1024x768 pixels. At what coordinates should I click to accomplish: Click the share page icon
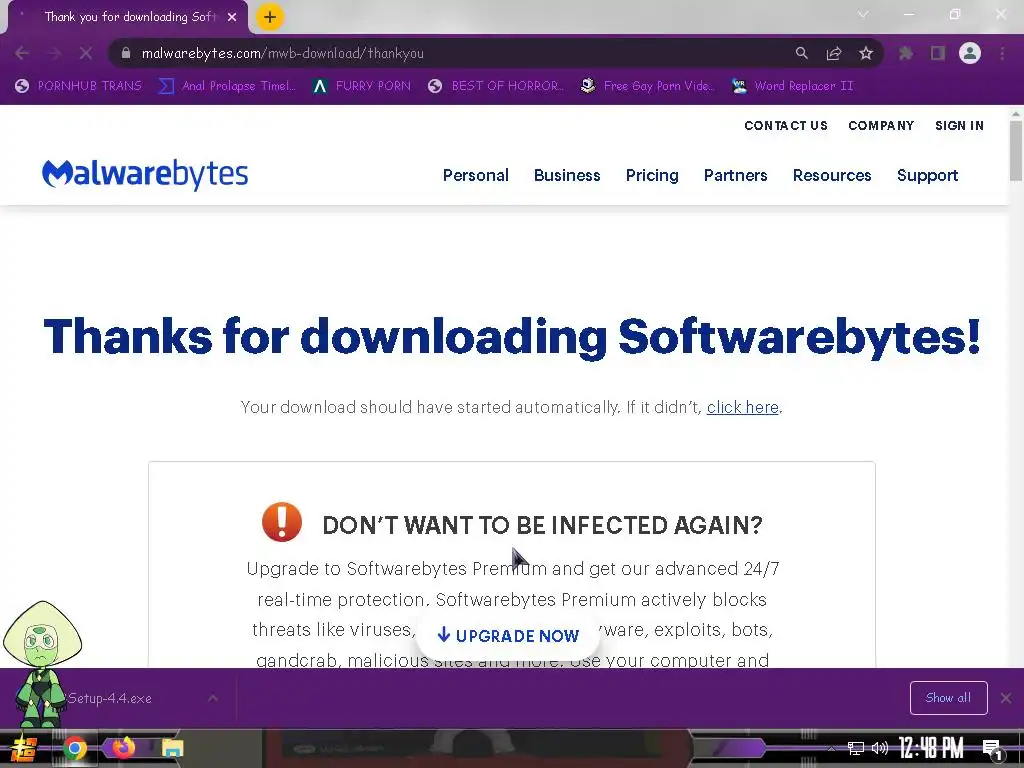[x=834, y=53]
